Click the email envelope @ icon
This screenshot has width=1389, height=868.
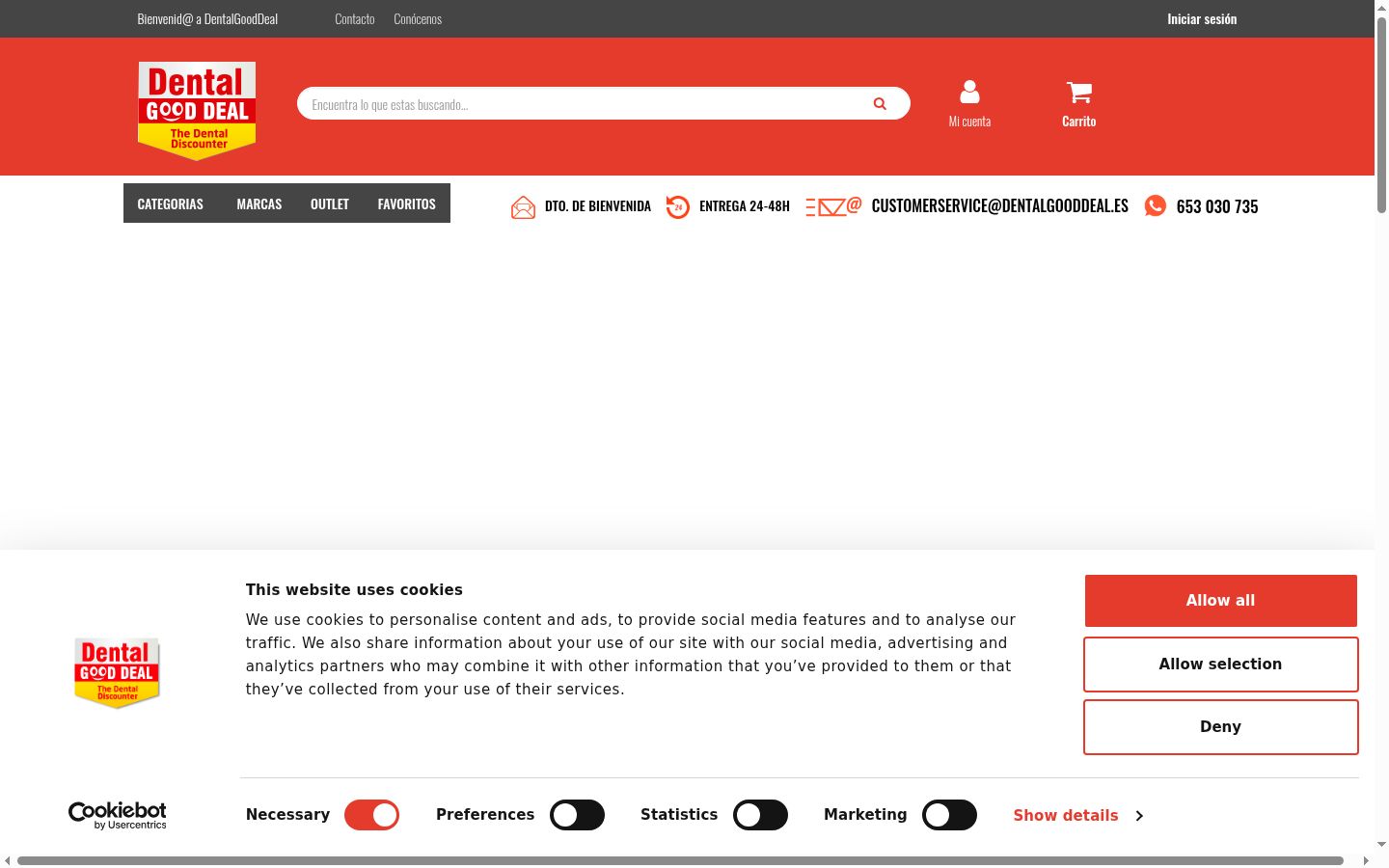(x=833, y=206)
